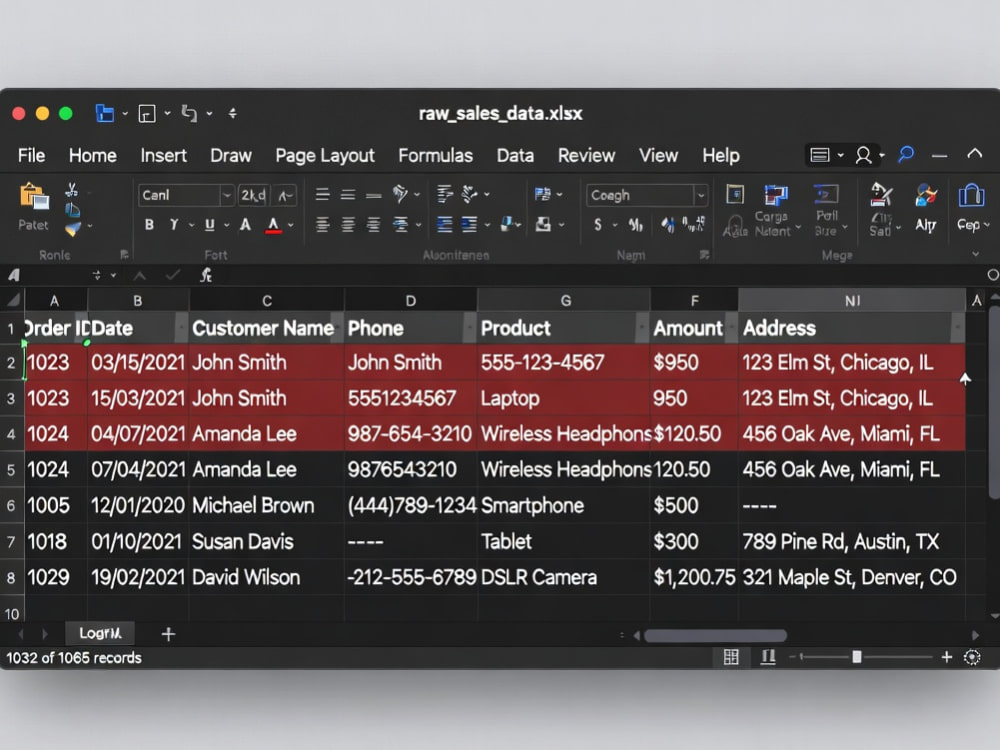Switch to the Page Layout tab
This screenshot has width=1000, height=750.
coord(325,156)
